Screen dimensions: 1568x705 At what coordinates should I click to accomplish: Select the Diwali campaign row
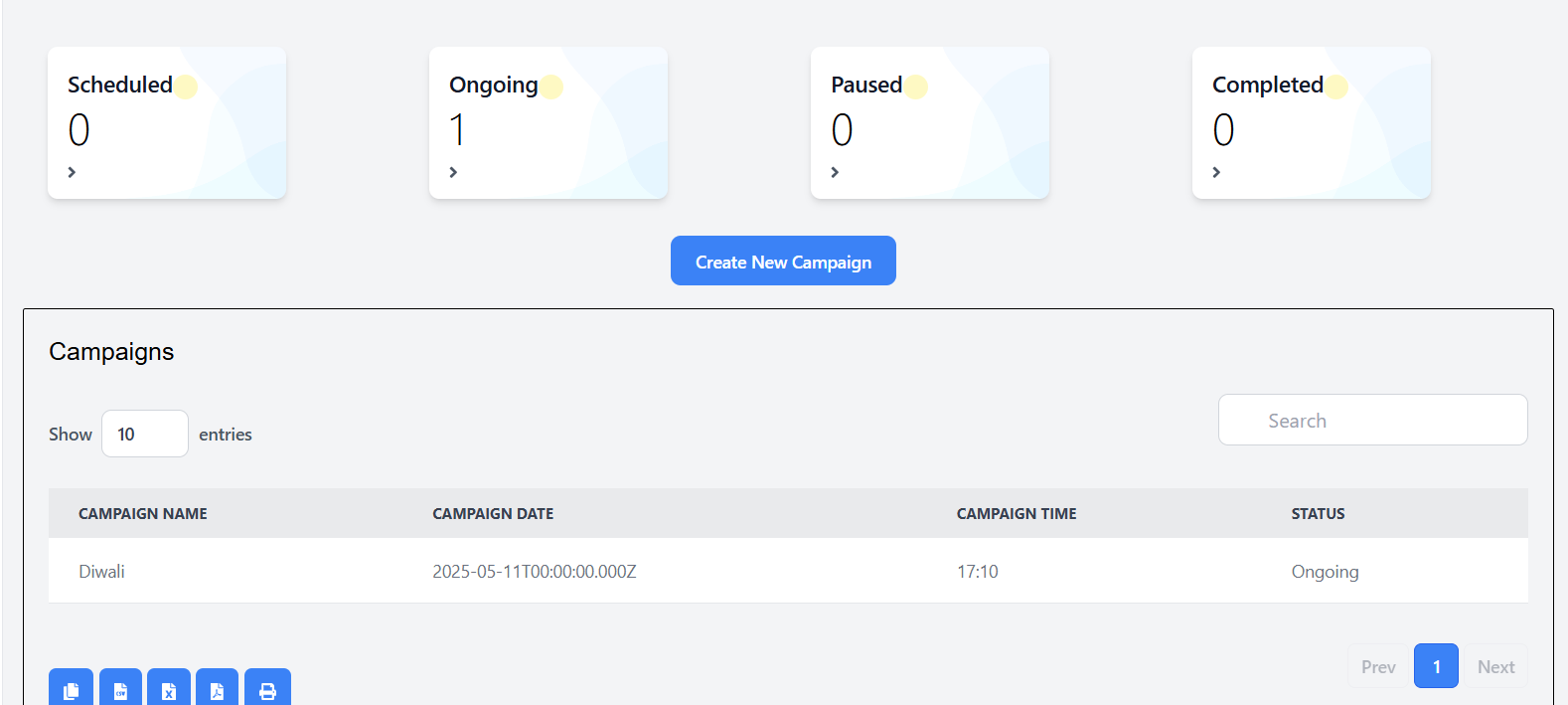(x=788, y=571)
